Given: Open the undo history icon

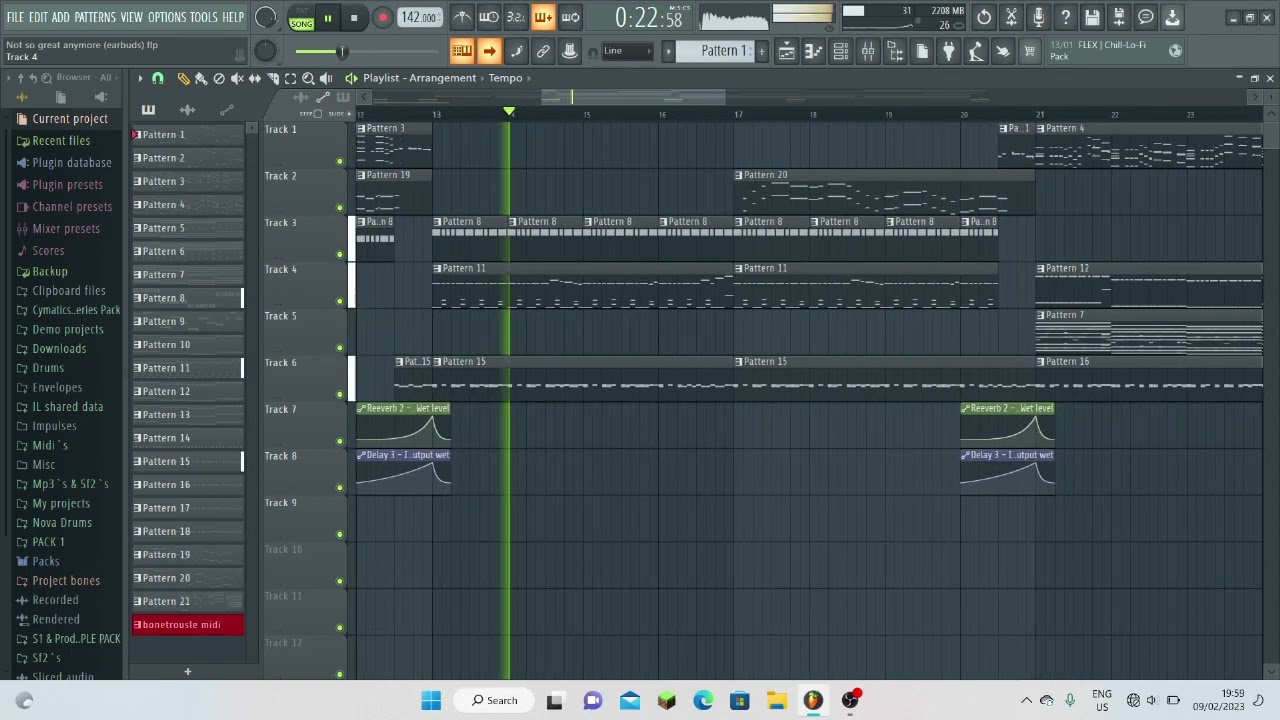Looking at the screenshot, I should [984, 17].
